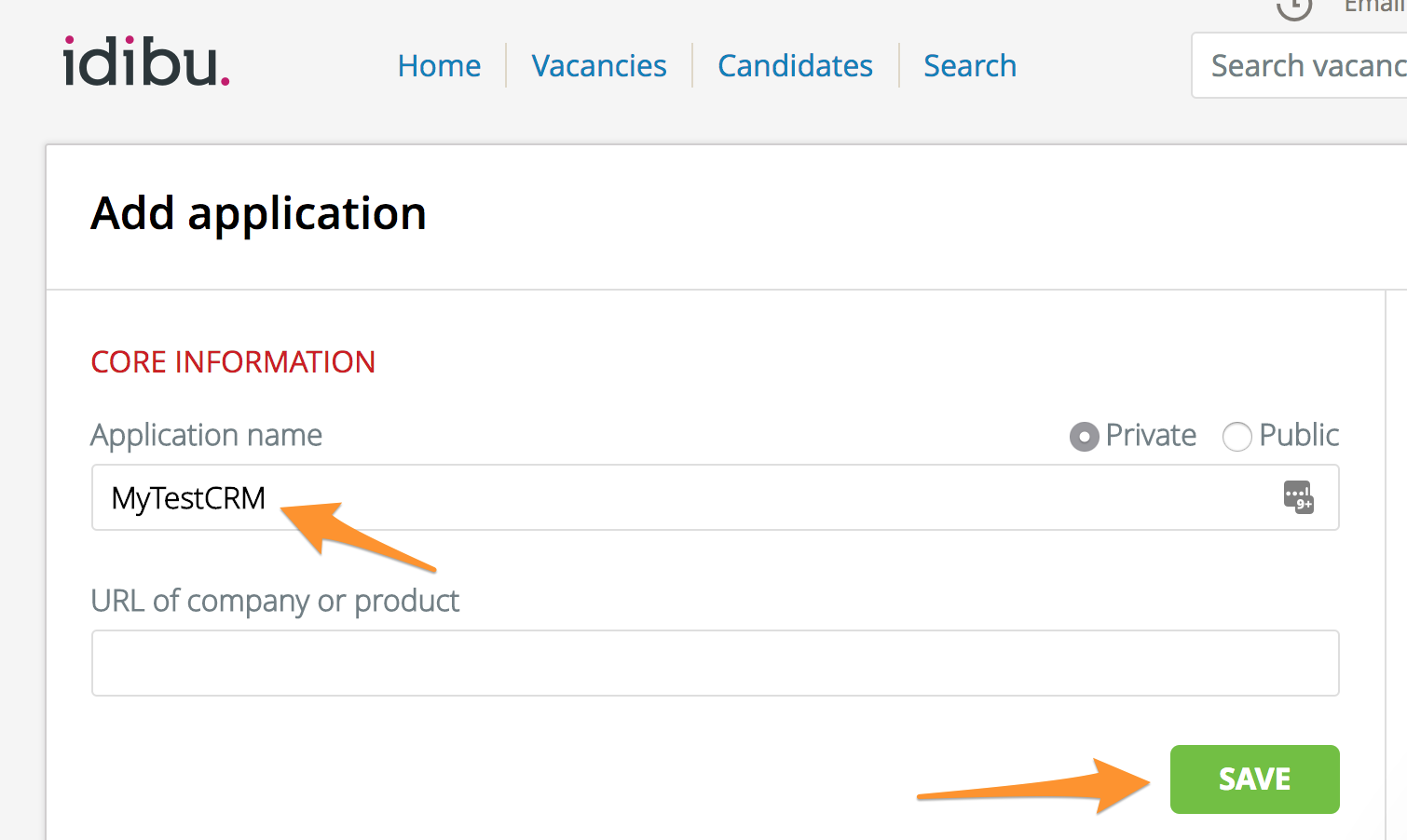Click the password manager icon in Application name
The image size is (1407, 840).
coord(1298,497)
